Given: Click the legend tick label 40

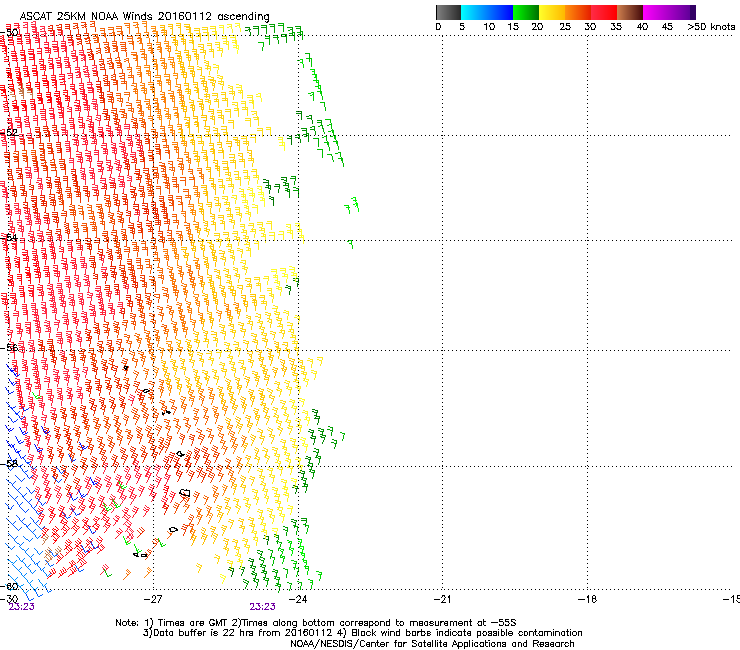Looking at the screenshot, I should [642, 26].
